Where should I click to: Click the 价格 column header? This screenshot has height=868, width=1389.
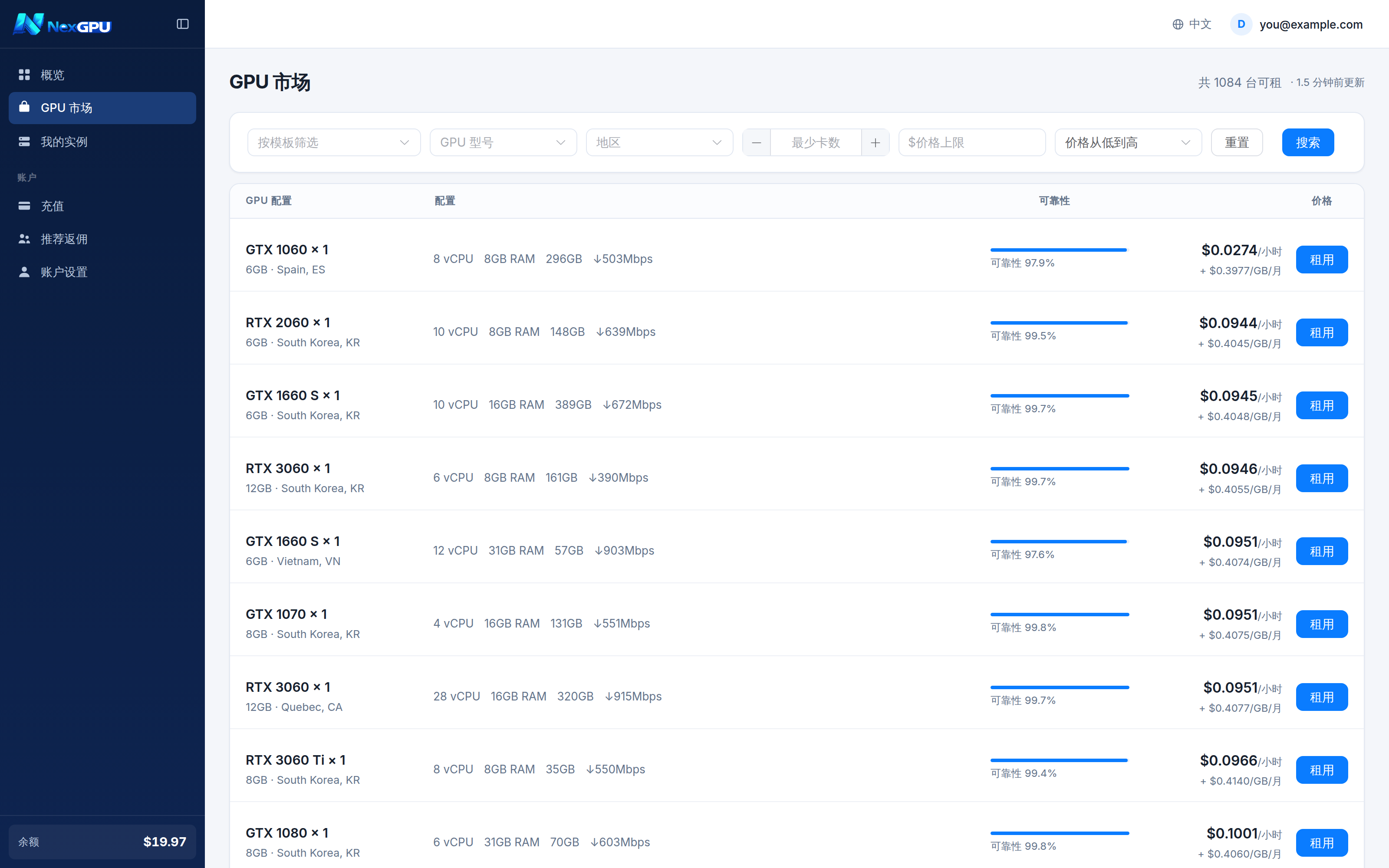1322,201
